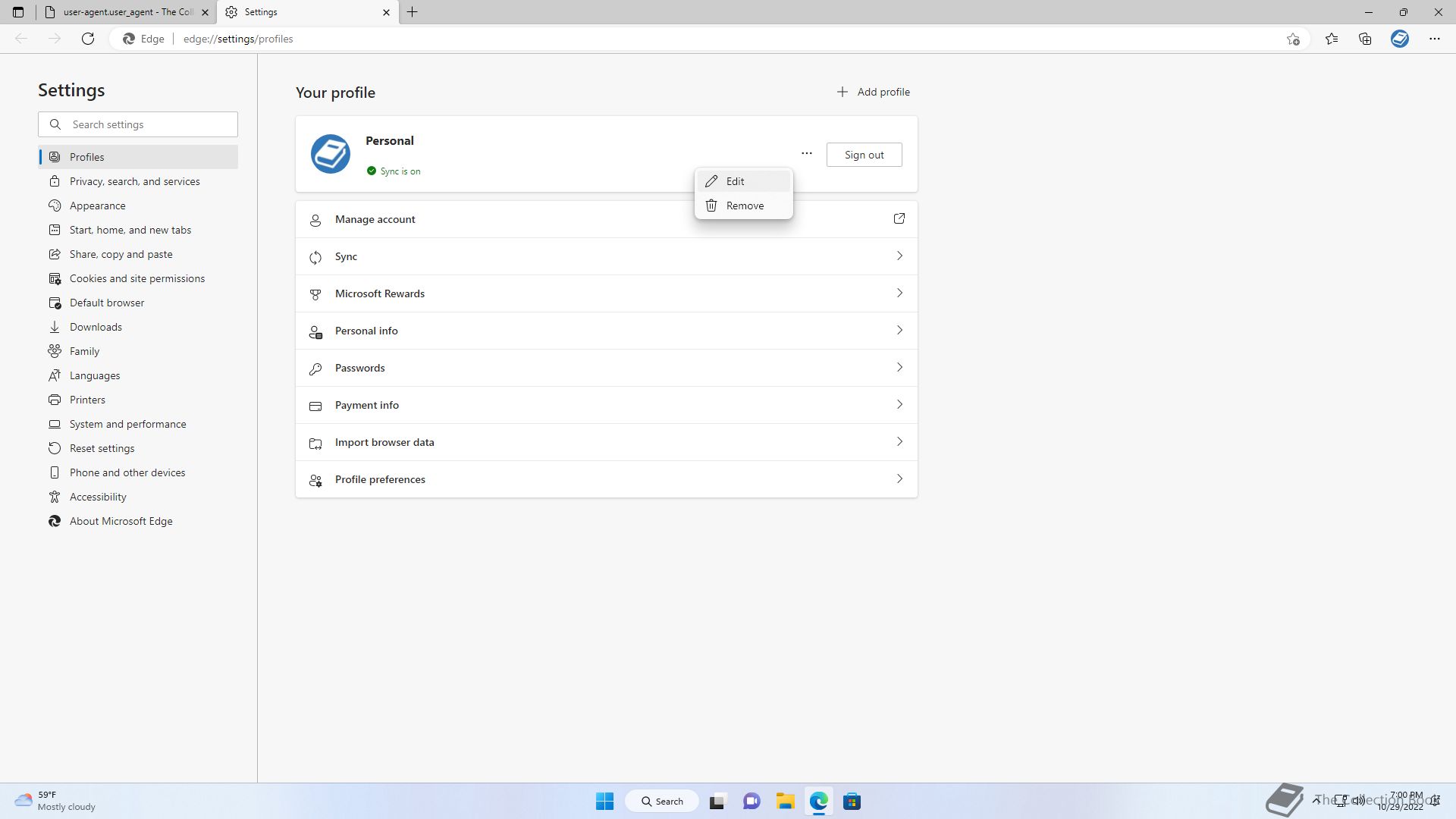
Task: Open Family settings
Action: point(138,351)
